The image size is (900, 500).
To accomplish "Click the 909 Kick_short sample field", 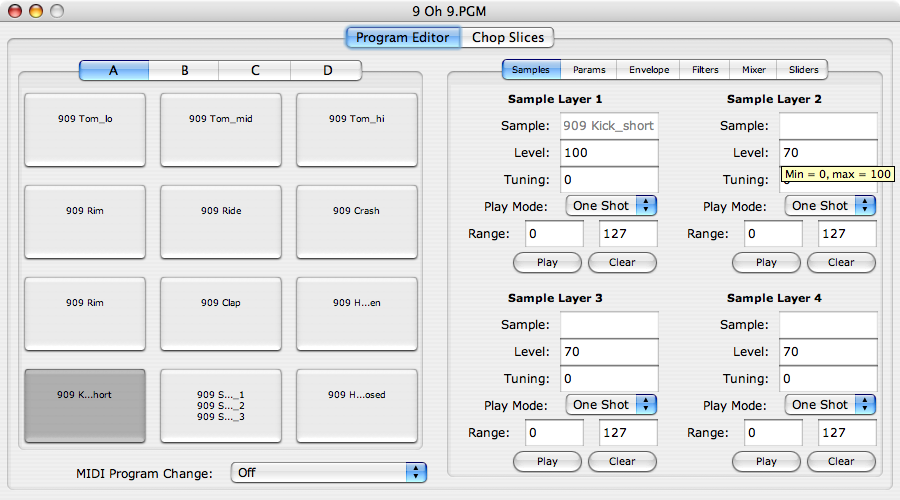I will (609, 126).
